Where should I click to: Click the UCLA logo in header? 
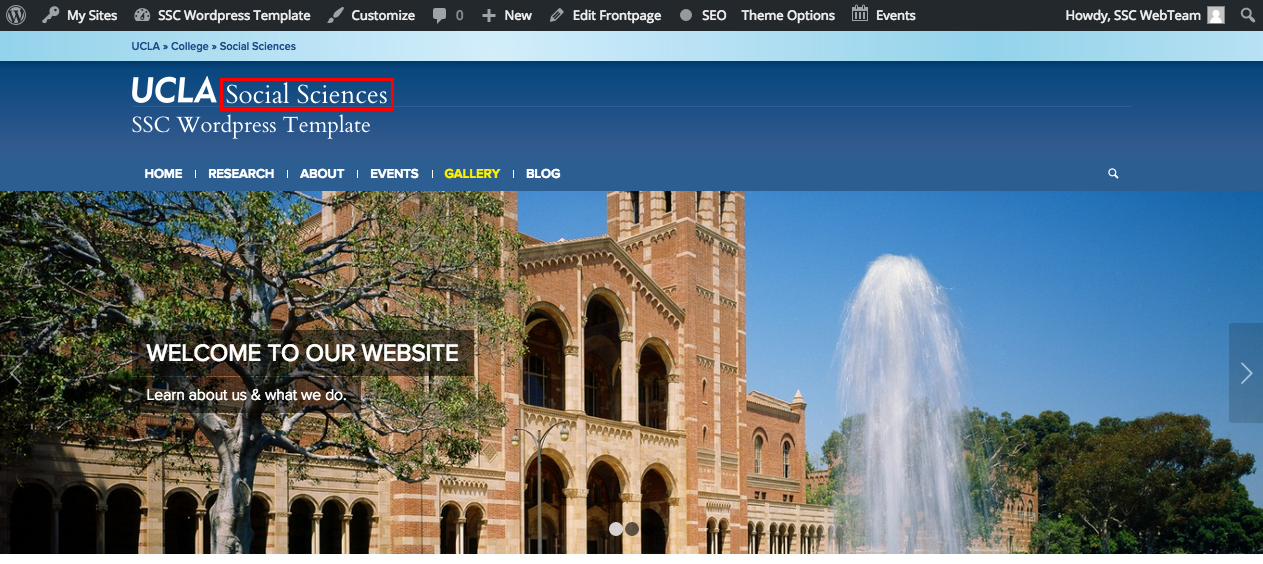coord(173,91)
